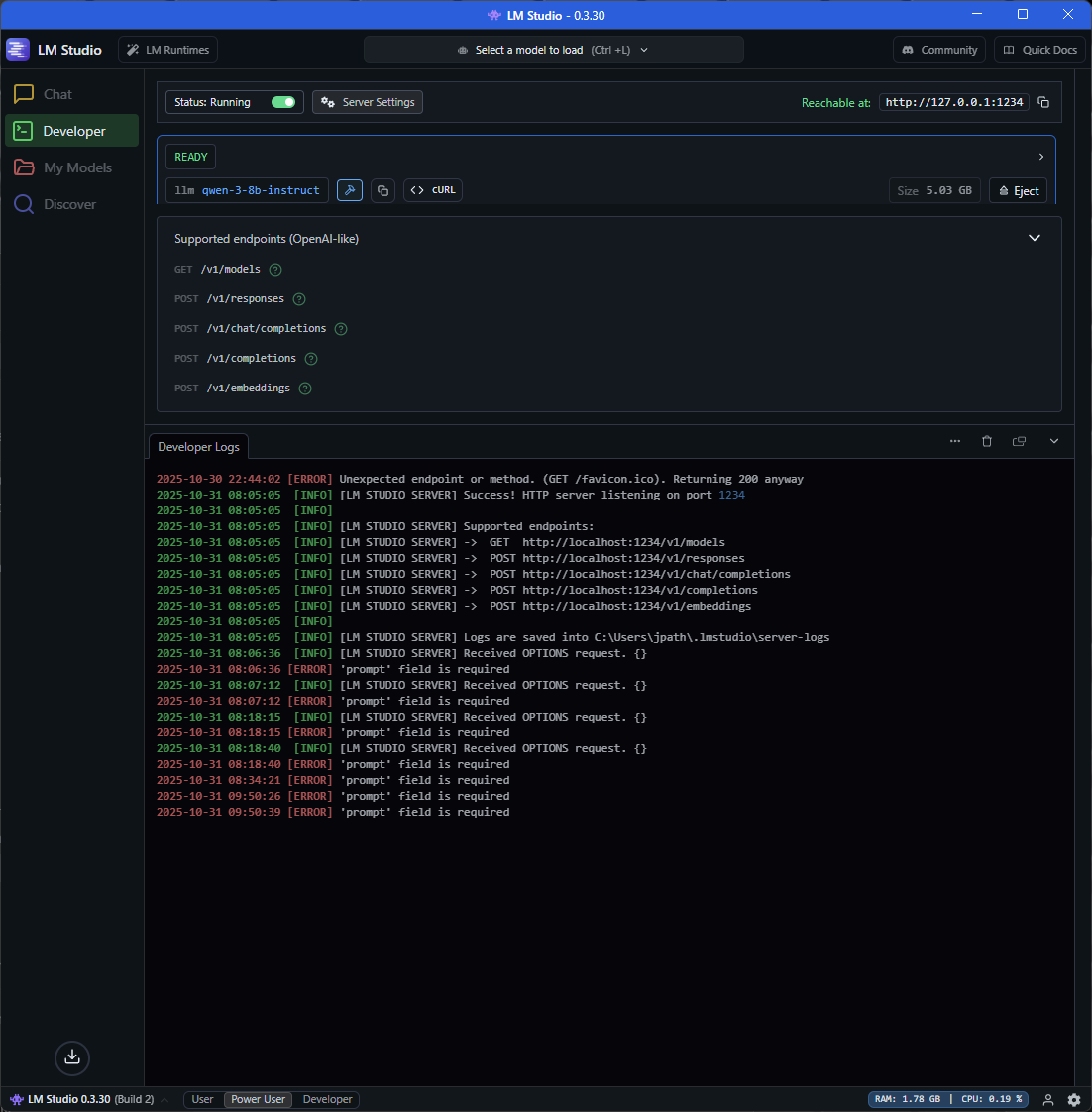Eject the loaded qwen model
The height and width of the screenshot is (1112, 1092).
click(x=1018, y=190)
